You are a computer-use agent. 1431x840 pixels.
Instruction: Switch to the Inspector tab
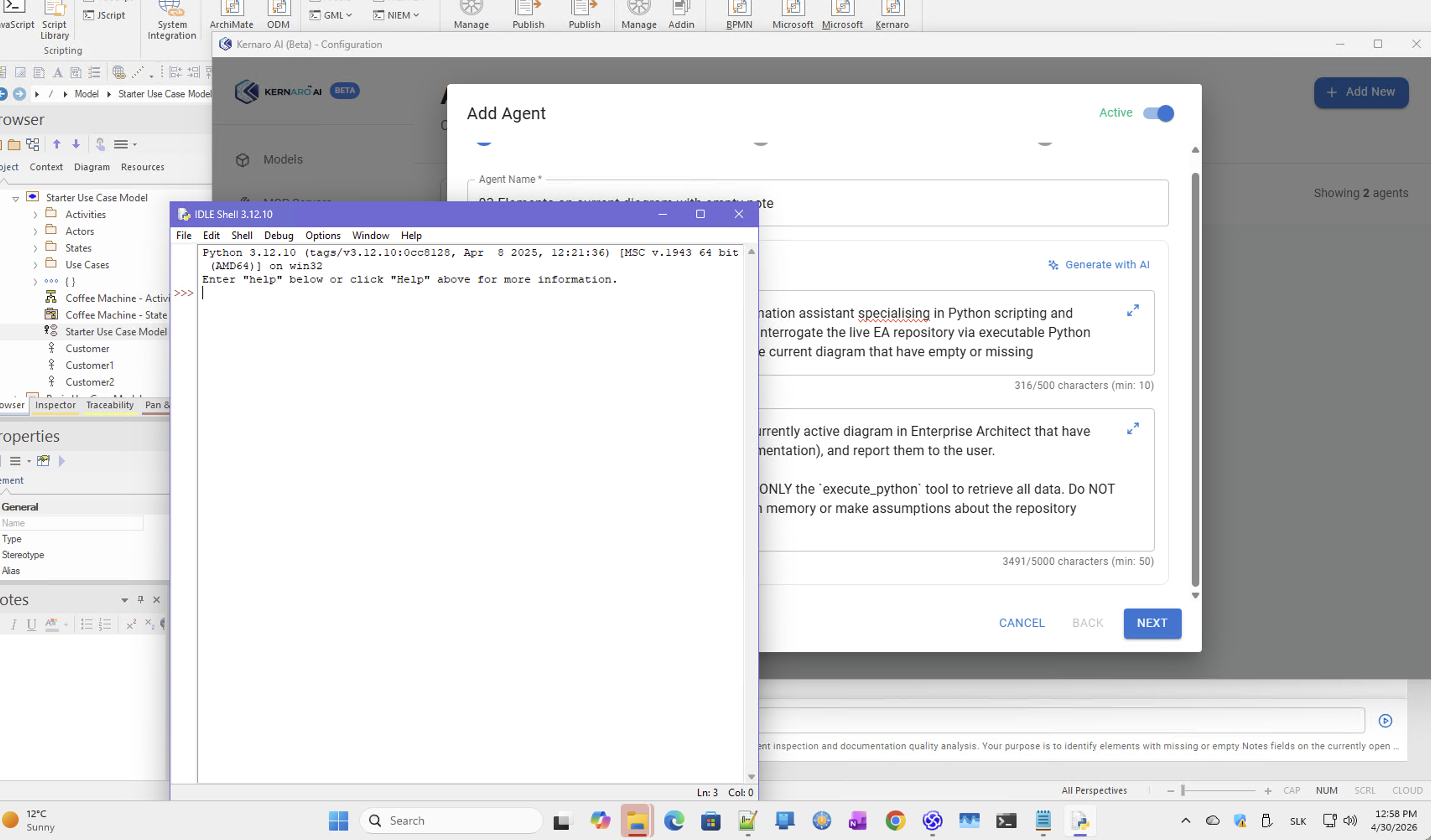pyautogui.click(x=55, y=405)
